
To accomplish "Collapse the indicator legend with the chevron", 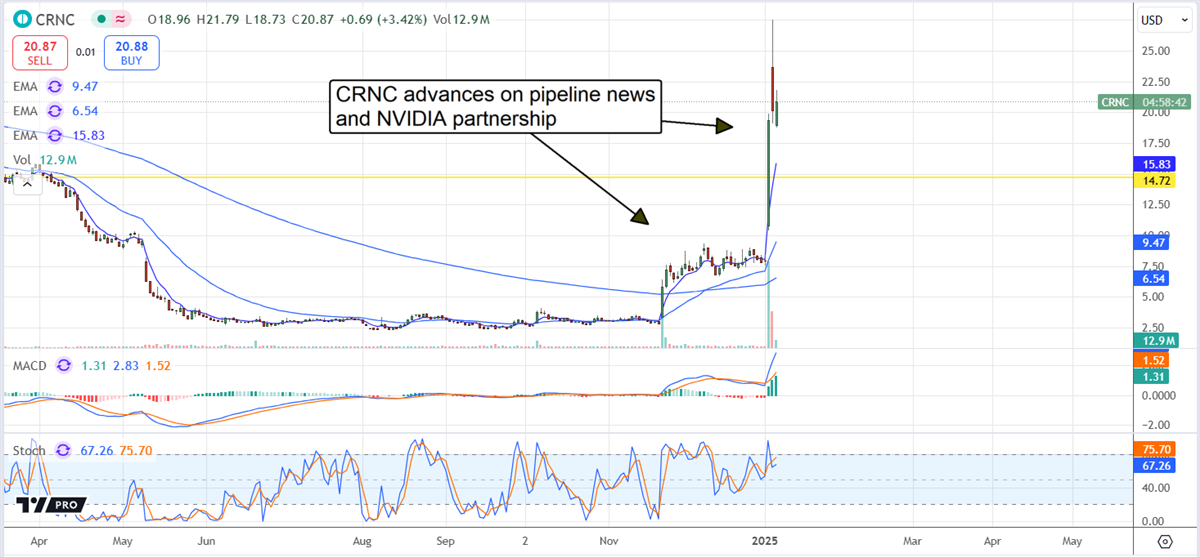I will tap(26, 183).
